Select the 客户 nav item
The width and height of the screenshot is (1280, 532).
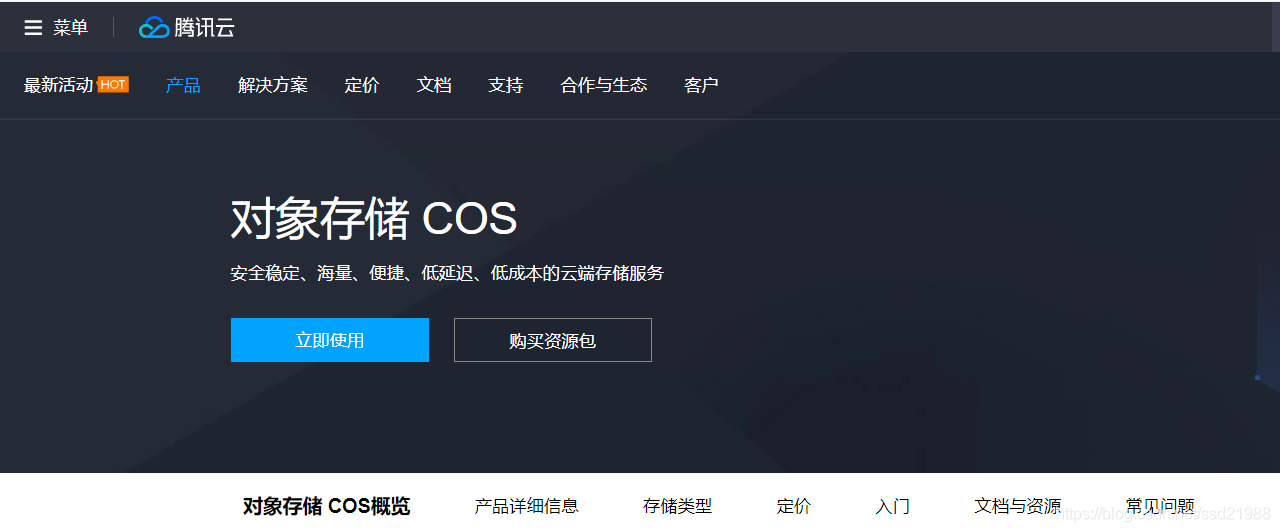pyautogui.click(x=701, y=85)
